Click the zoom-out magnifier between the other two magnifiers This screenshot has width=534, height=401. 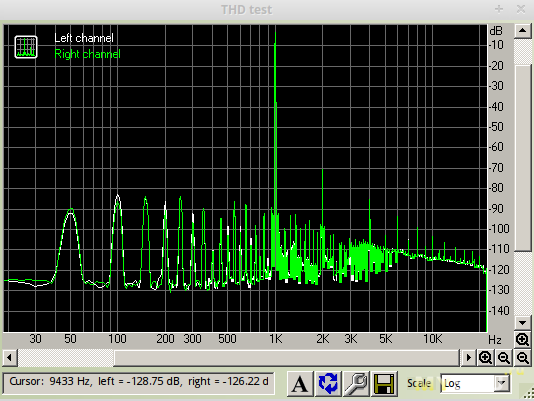coord(504,358)
